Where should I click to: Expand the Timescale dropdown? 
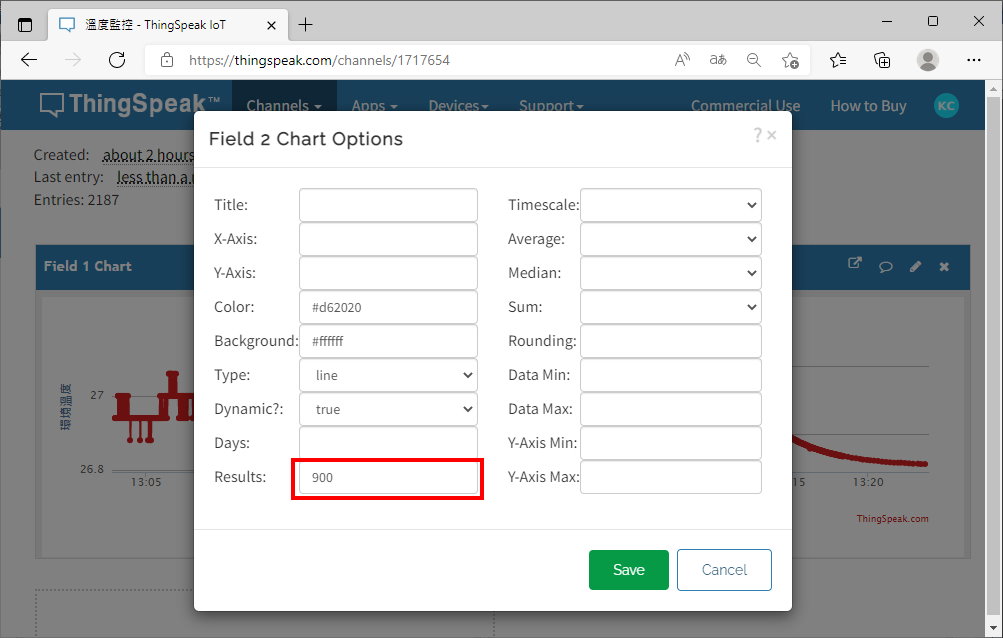click(x=670, y=205)
